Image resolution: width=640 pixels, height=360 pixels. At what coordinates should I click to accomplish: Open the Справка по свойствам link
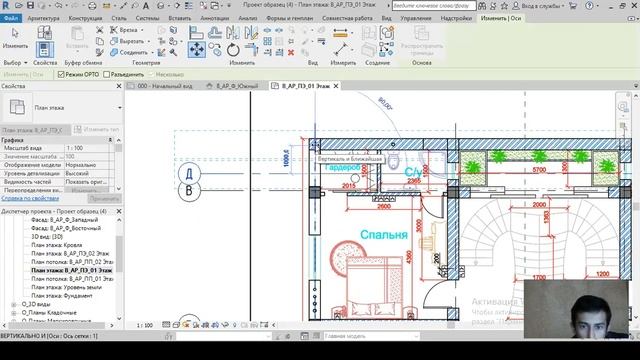pos(30,198)
